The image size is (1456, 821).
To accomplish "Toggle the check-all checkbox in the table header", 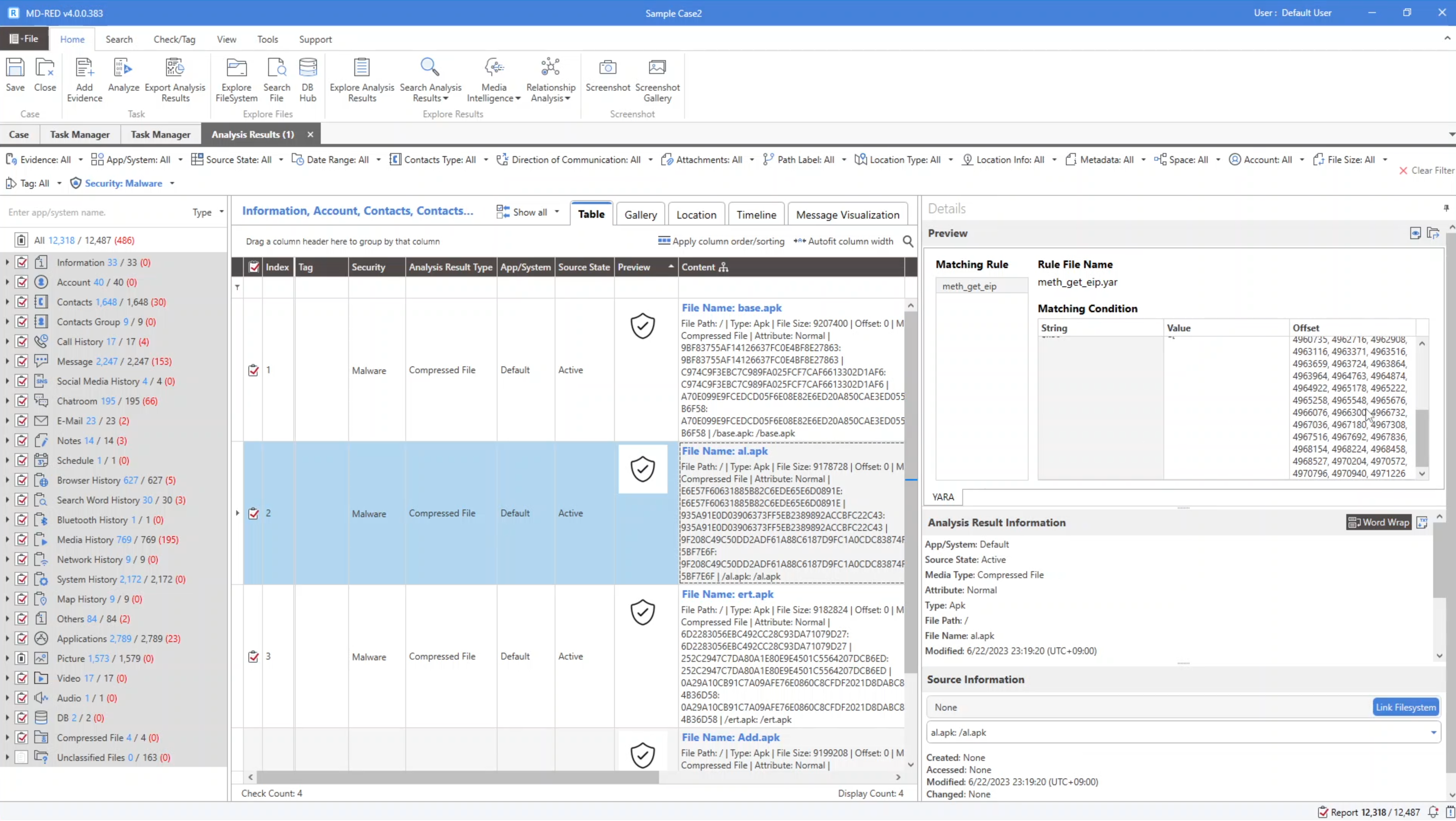I will point(254,267).
